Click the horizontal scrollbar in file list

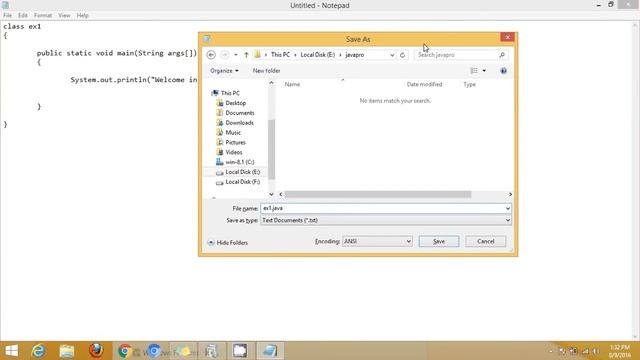[378, 194]
